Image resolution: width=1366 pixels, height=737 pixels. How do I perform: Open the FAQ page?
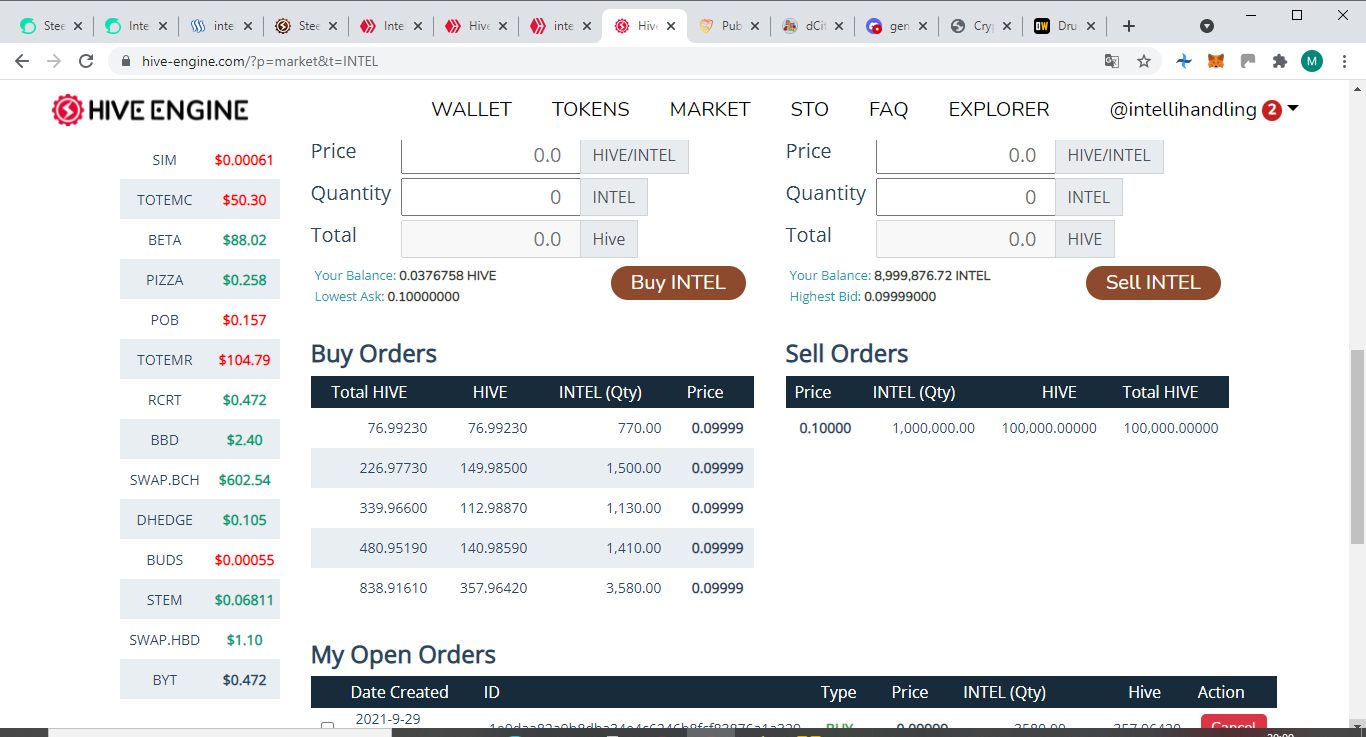tap(888, 109)
